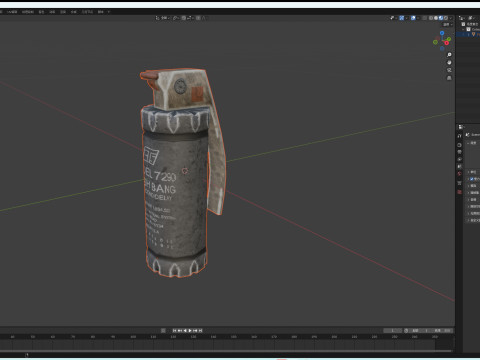This screenshot has height=360, width=480.
Task: Jump to the timeline start frame
Action: click(174, 331)
